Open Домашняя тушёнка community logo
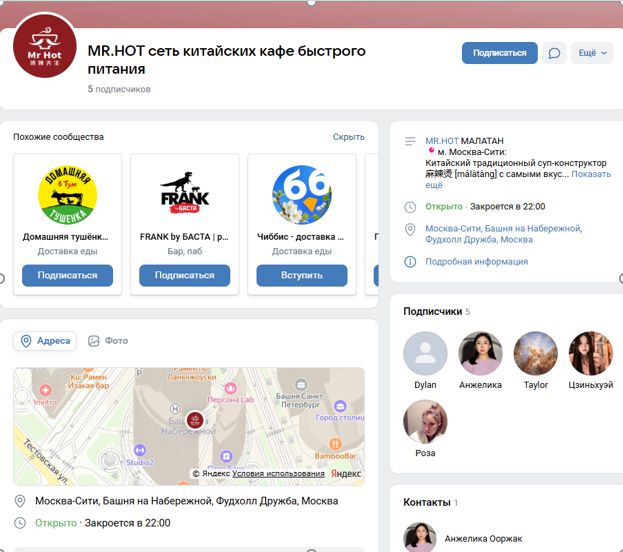 [68, 195]
